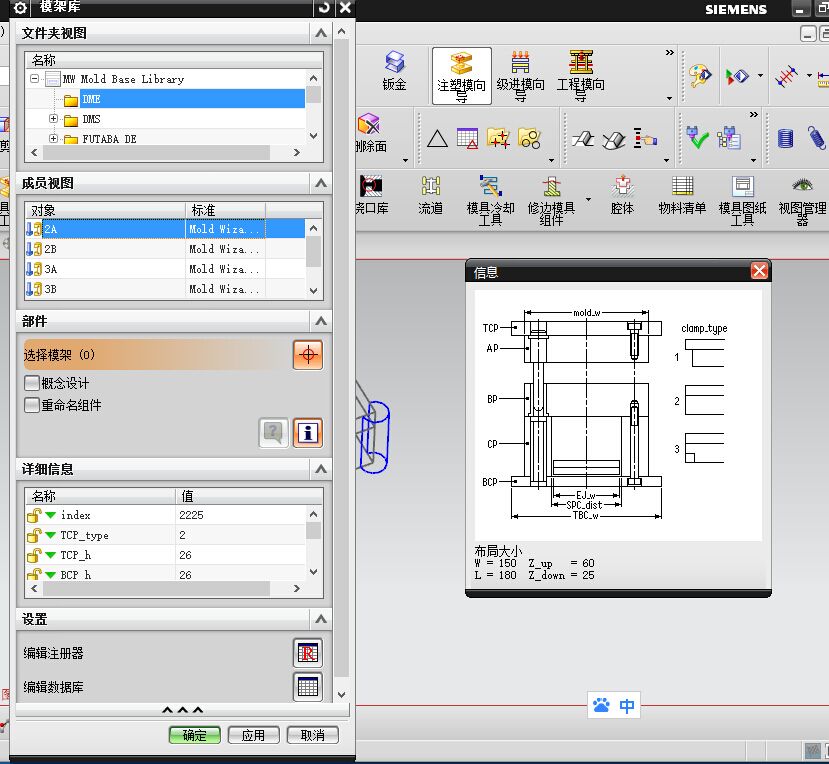Open the TCP_type value dropdown arrow
829x764 pixels.
tap(51, 535)
